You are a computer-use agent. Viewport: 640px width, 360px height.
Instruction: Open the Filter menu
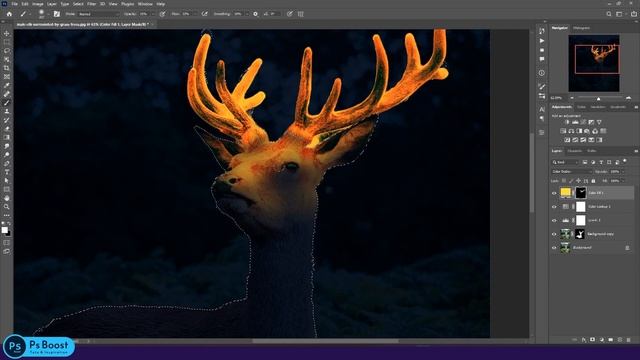click(91, 4)
